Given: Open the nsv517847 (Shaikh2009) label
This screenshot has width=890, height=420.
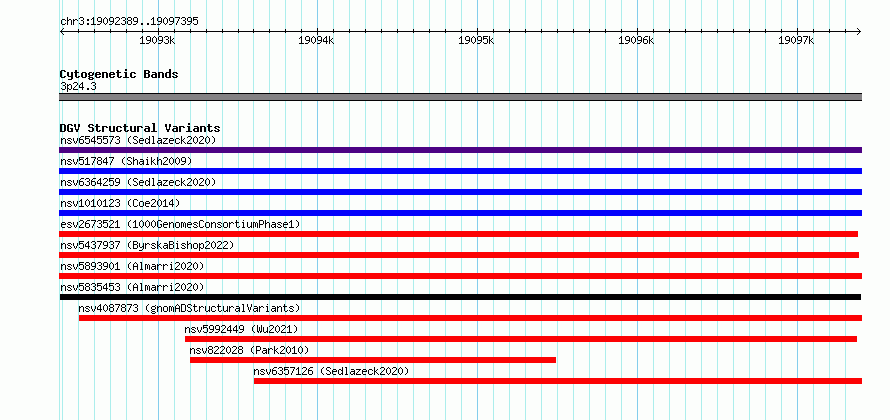Looking at the screenshot, I should click(126, 161).
